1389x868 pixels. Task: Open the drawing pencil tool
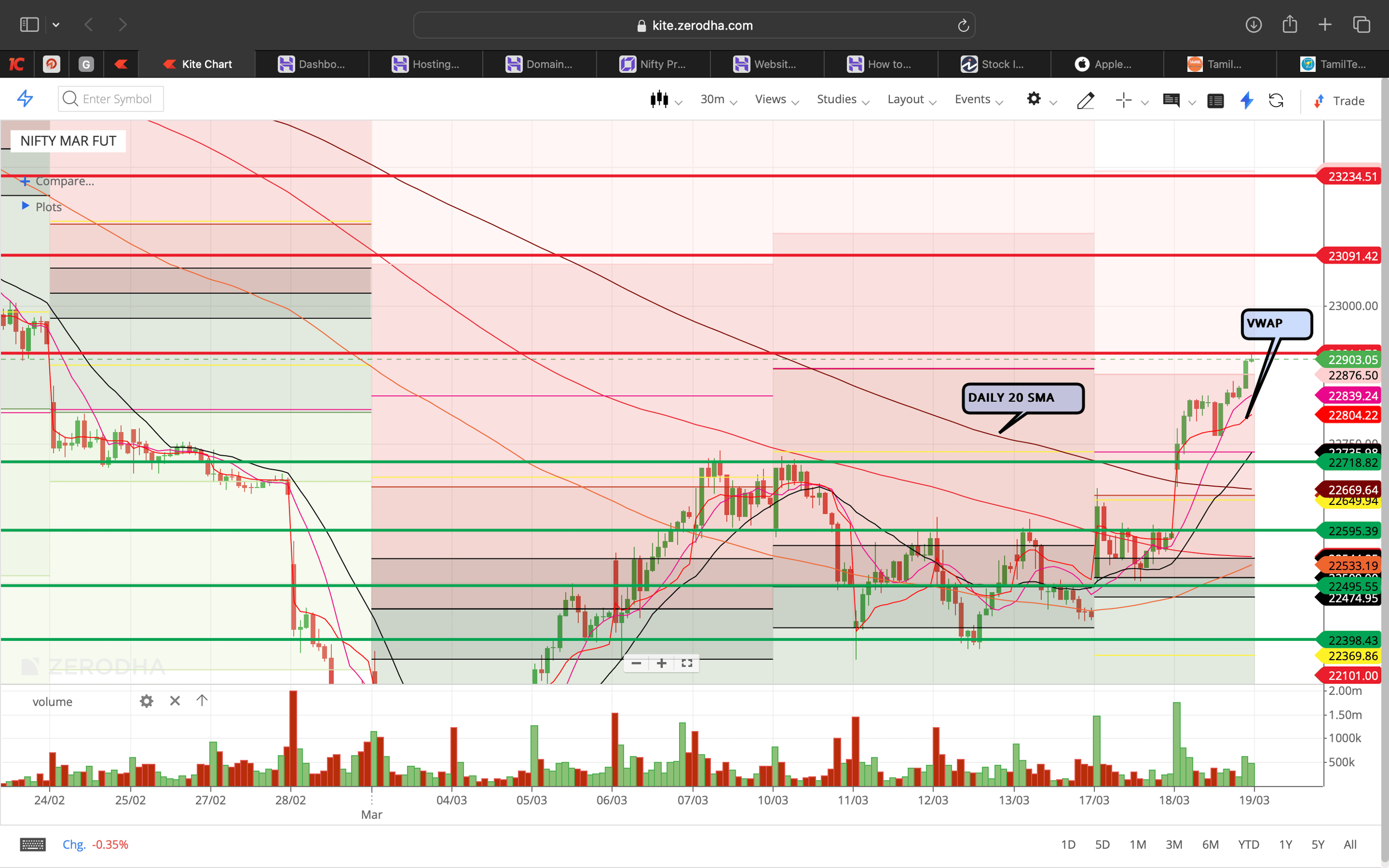(1085, 101)
